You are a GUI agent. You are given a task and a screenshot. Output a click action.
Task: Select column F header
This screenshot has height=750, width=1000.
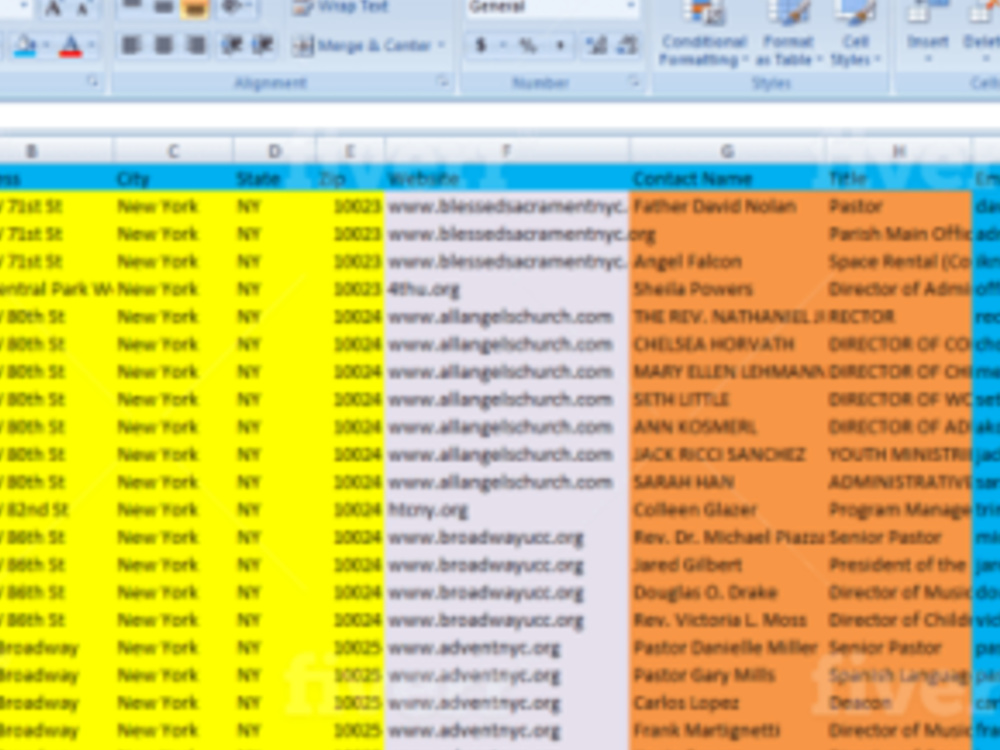[506, 151]
